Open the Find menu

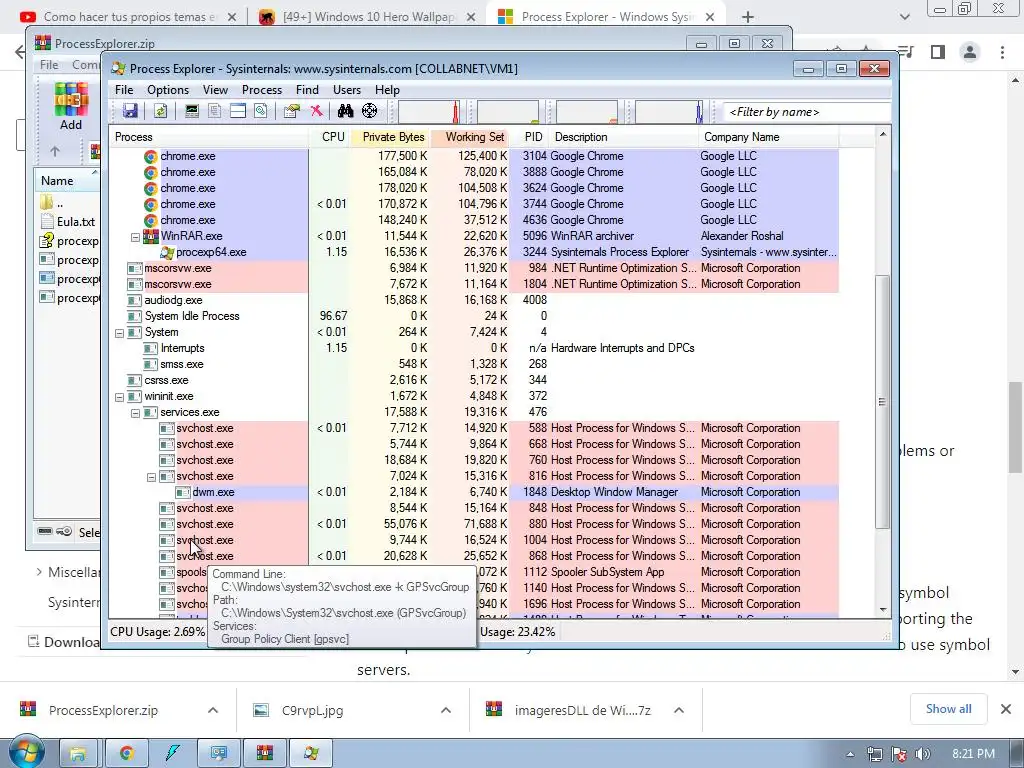307,90
